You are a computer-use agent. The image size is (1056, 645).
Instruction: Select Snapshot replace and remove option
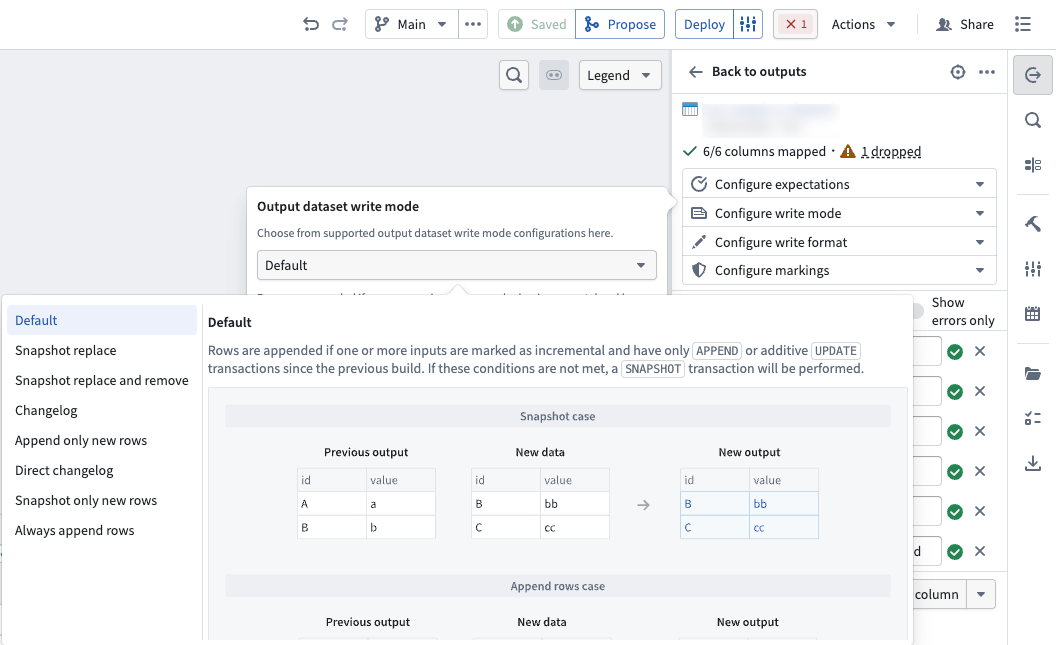point(102,380)
